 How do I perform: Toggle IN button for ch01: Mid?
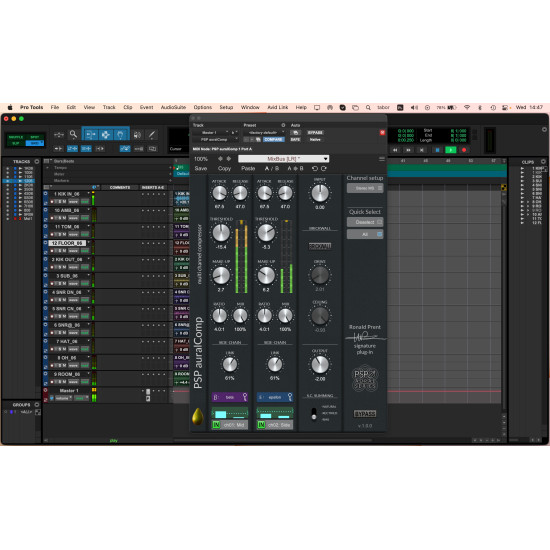(x=216, y=425)
